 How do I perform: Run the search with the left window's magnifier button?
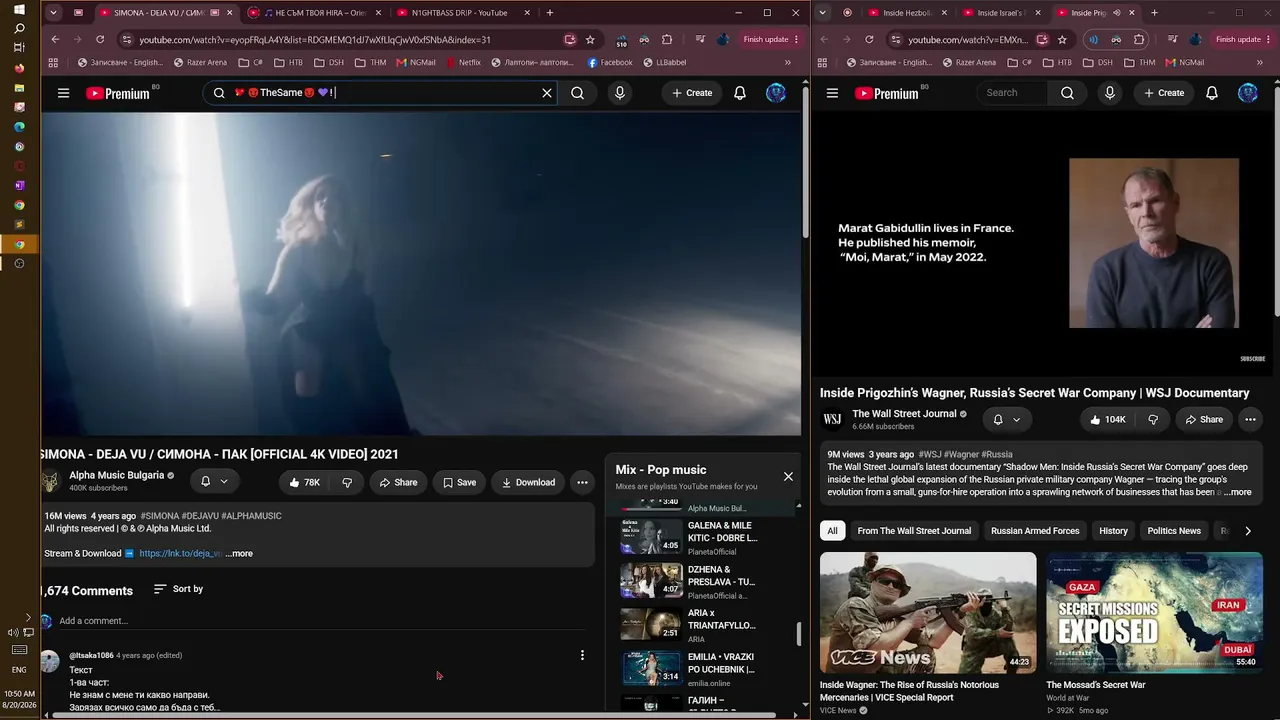[577, 93]
